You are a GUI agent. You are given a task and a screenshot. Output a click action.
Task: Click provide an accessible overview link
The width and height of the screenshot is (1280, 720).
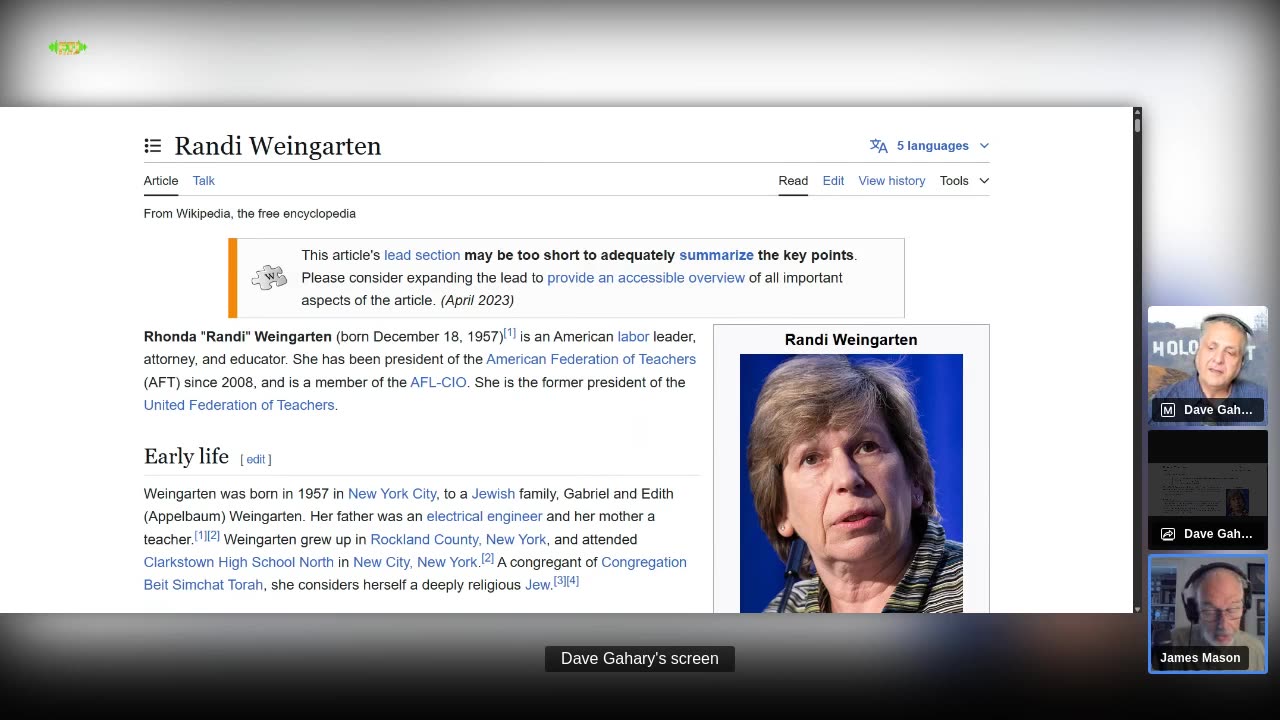646,278
